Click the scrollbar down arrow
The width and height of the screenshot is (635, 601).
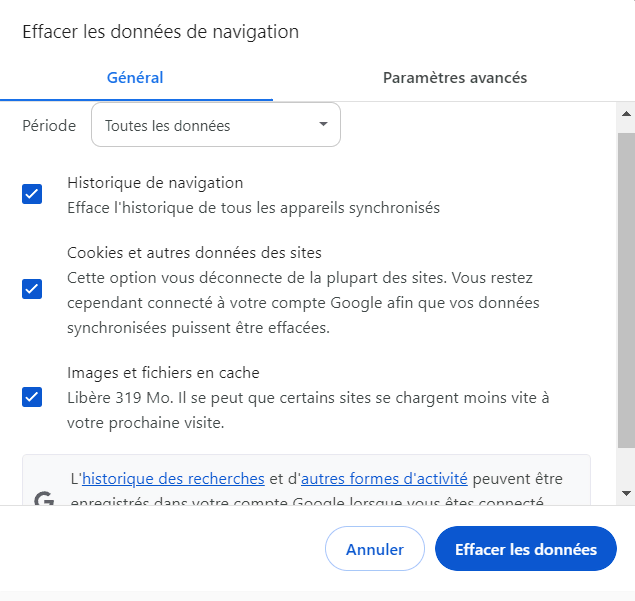pyautogui.click(x=626, y=493)
